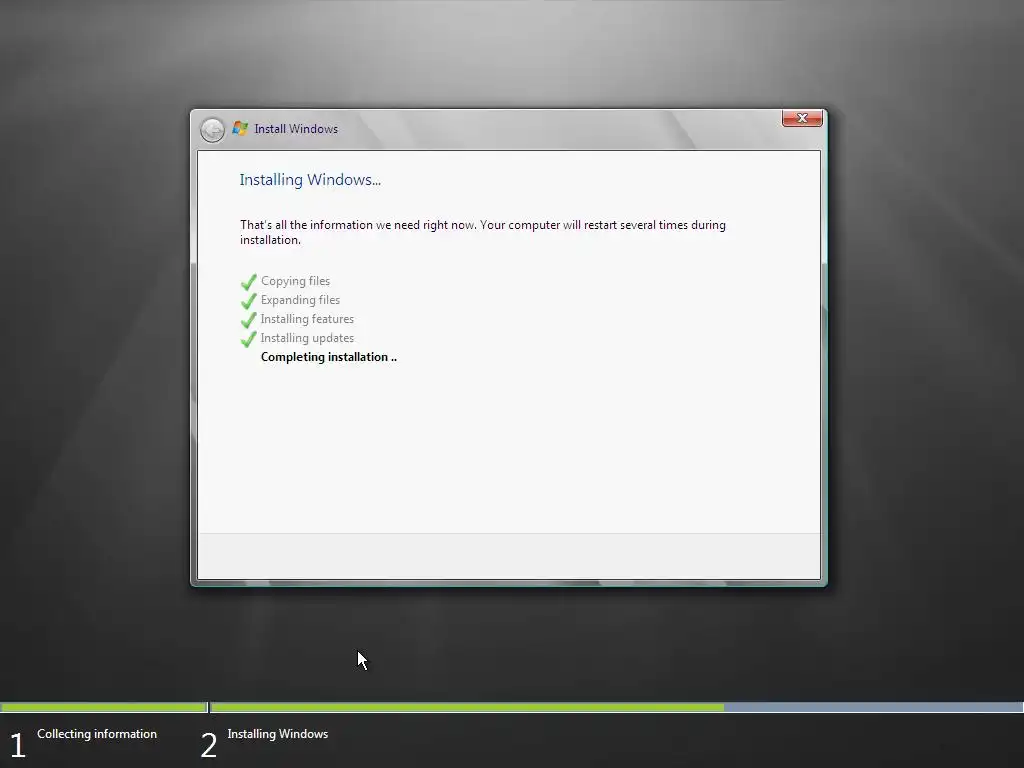Click the "Collecting information" stage label
The image size is (1024, 768).
coord(97,734)
